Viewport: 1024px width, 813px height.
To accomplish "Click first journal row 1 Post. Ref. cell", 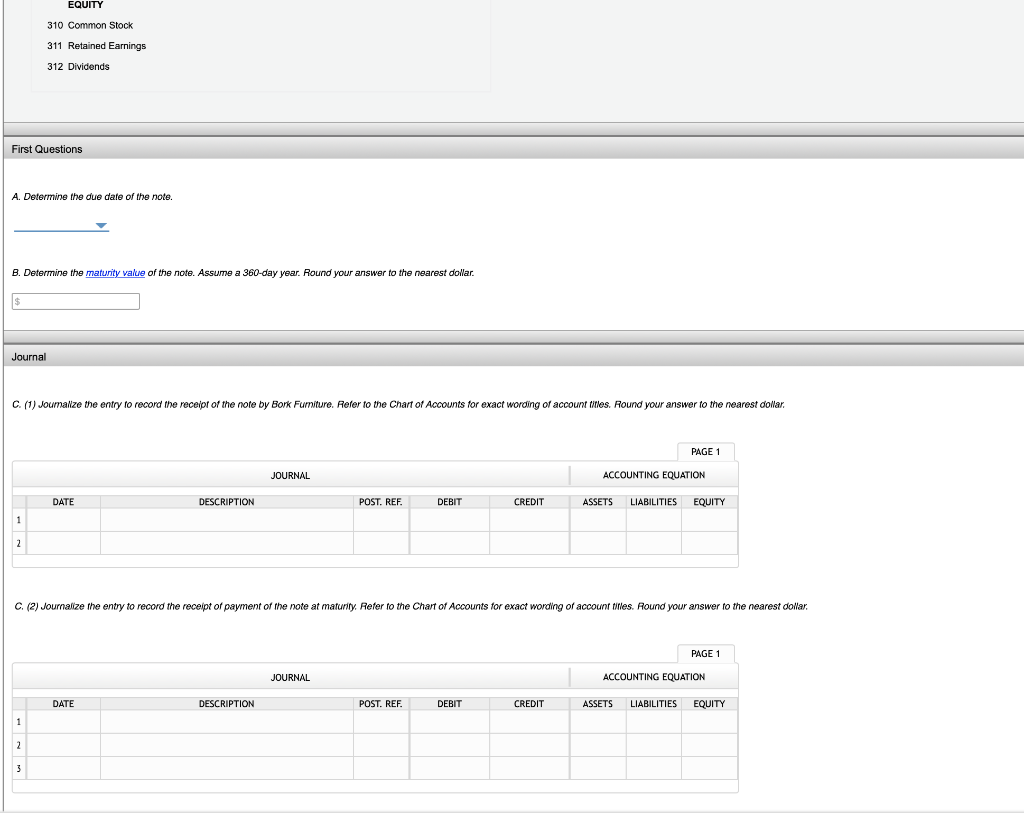I will click(381, 520).
